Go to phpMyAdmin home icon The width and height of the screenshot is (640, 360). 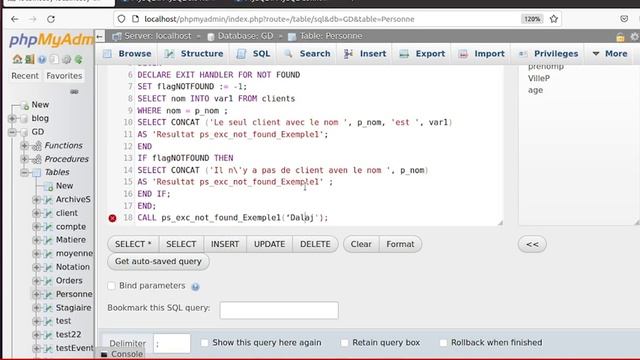(17, 60)
